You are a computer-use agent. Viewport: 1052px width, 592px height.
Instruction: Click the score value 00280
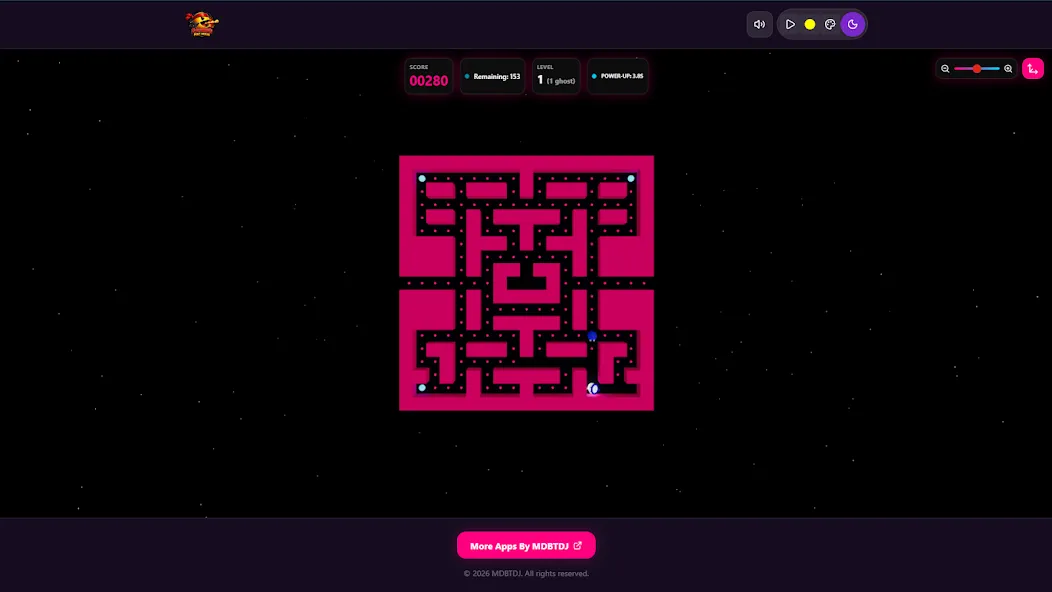click(x=429, y=81)
